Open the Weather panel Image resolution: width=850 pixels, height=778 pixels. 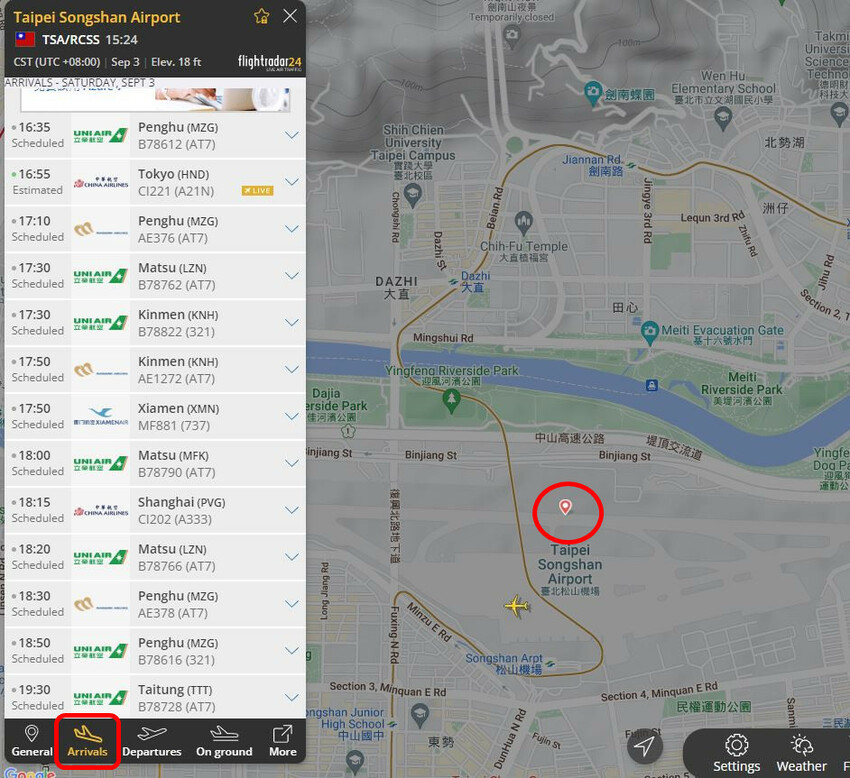[801, 746]
